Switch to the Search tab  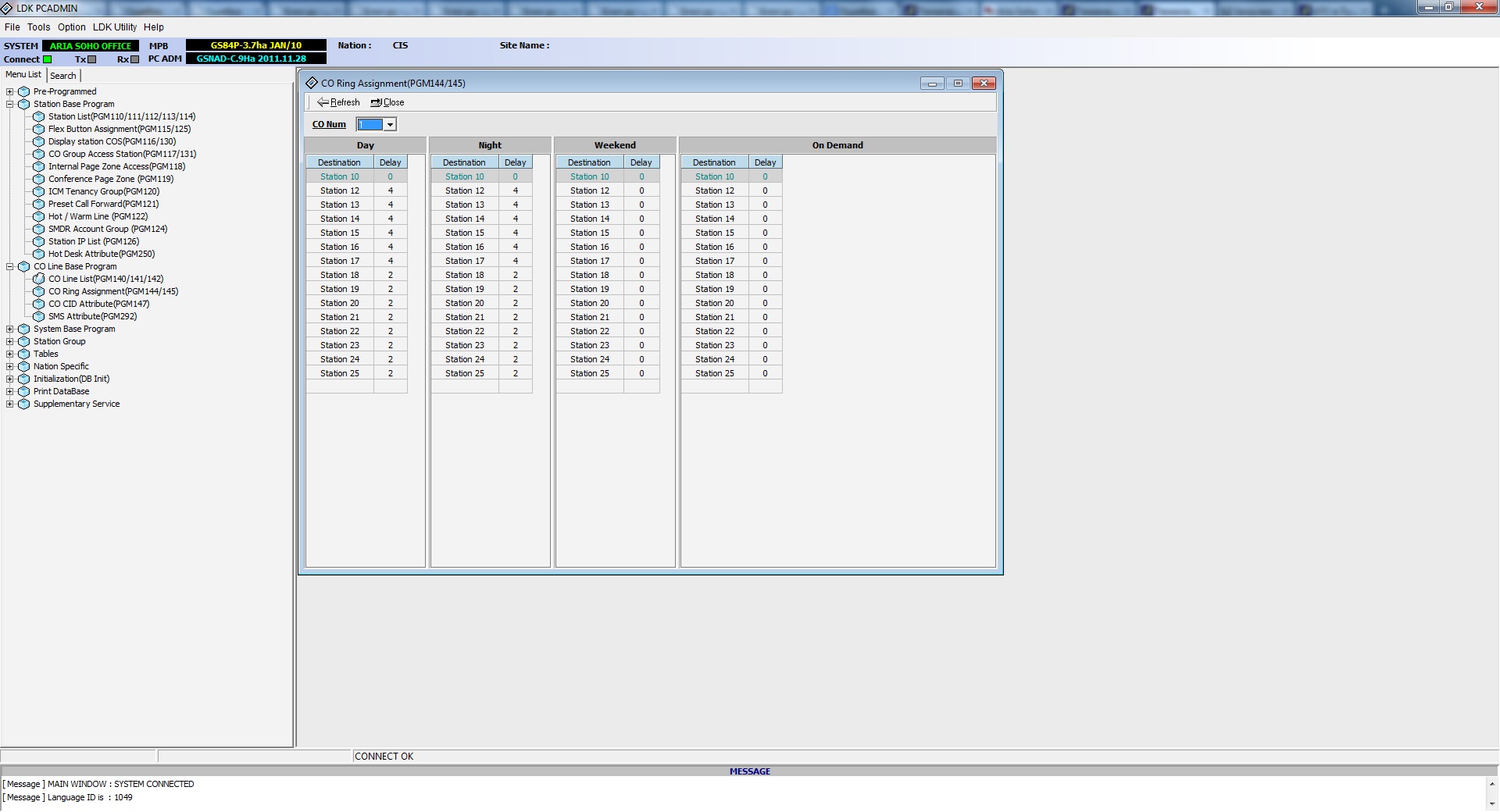pyautogui.click(x=63, y=76)
